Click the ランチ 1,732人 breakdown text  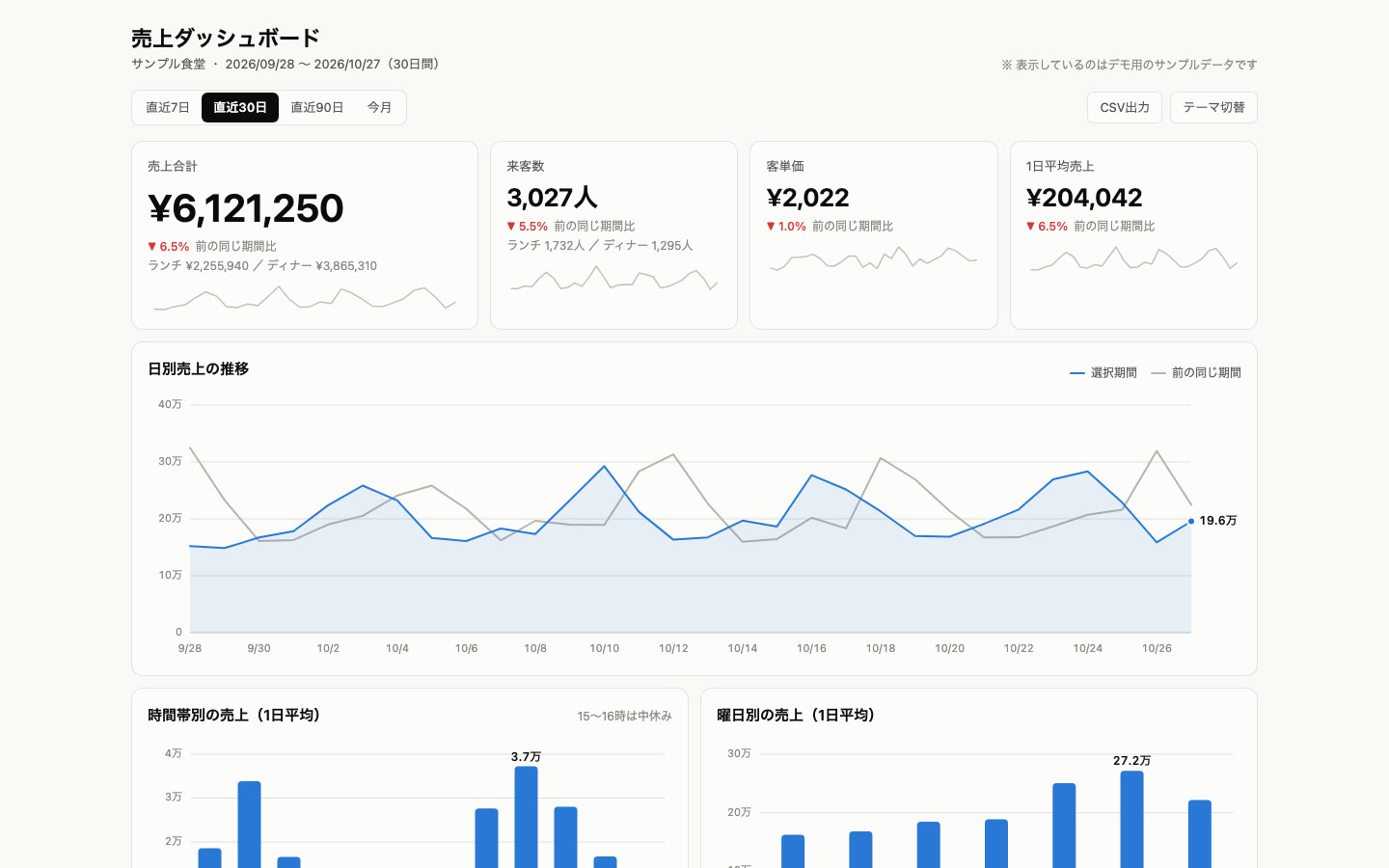(546, 245)
